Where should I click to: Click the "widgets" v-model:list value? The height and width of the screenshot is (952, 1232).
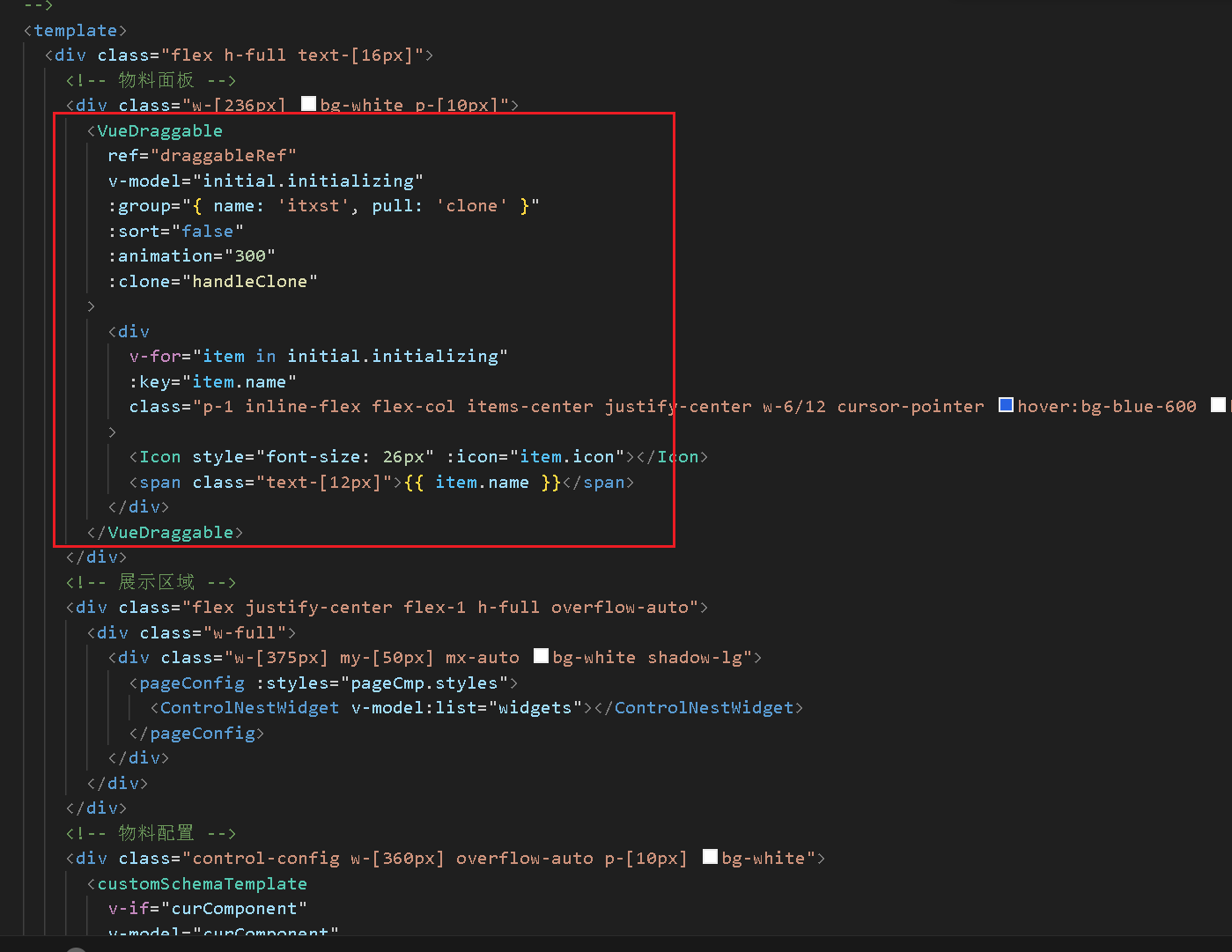tap(535, 708)
